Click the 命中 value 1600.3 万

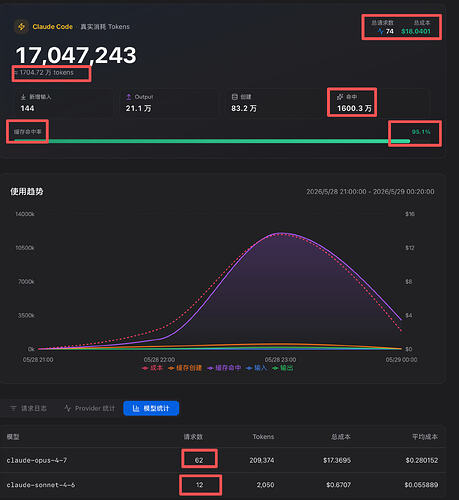point(354,108)
